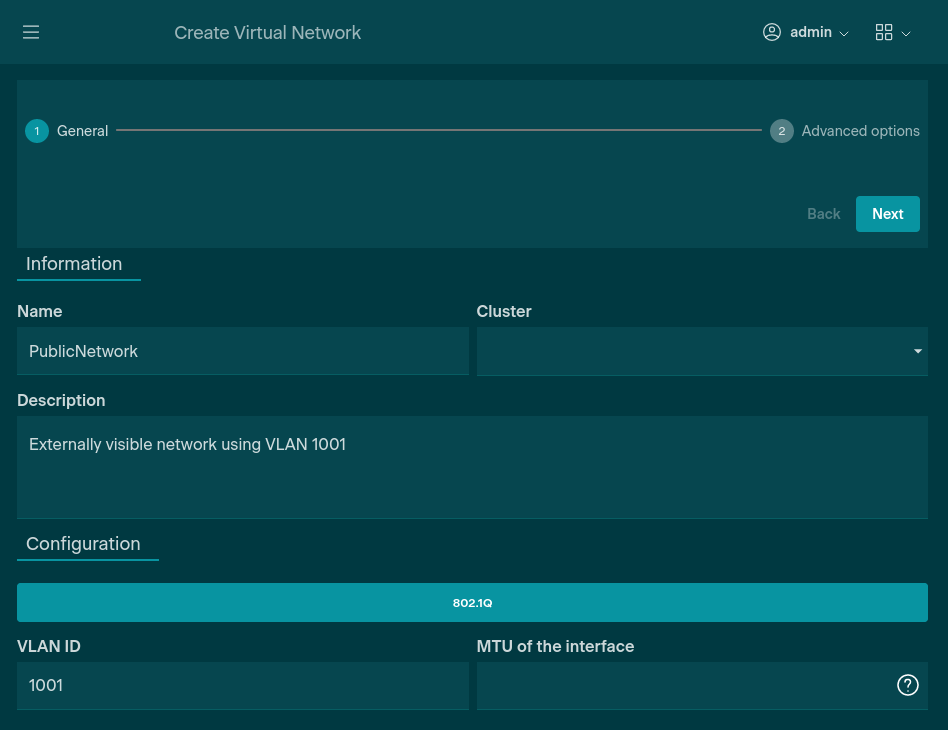Click the Back button
948x730 pixels.
click(823, 214)
